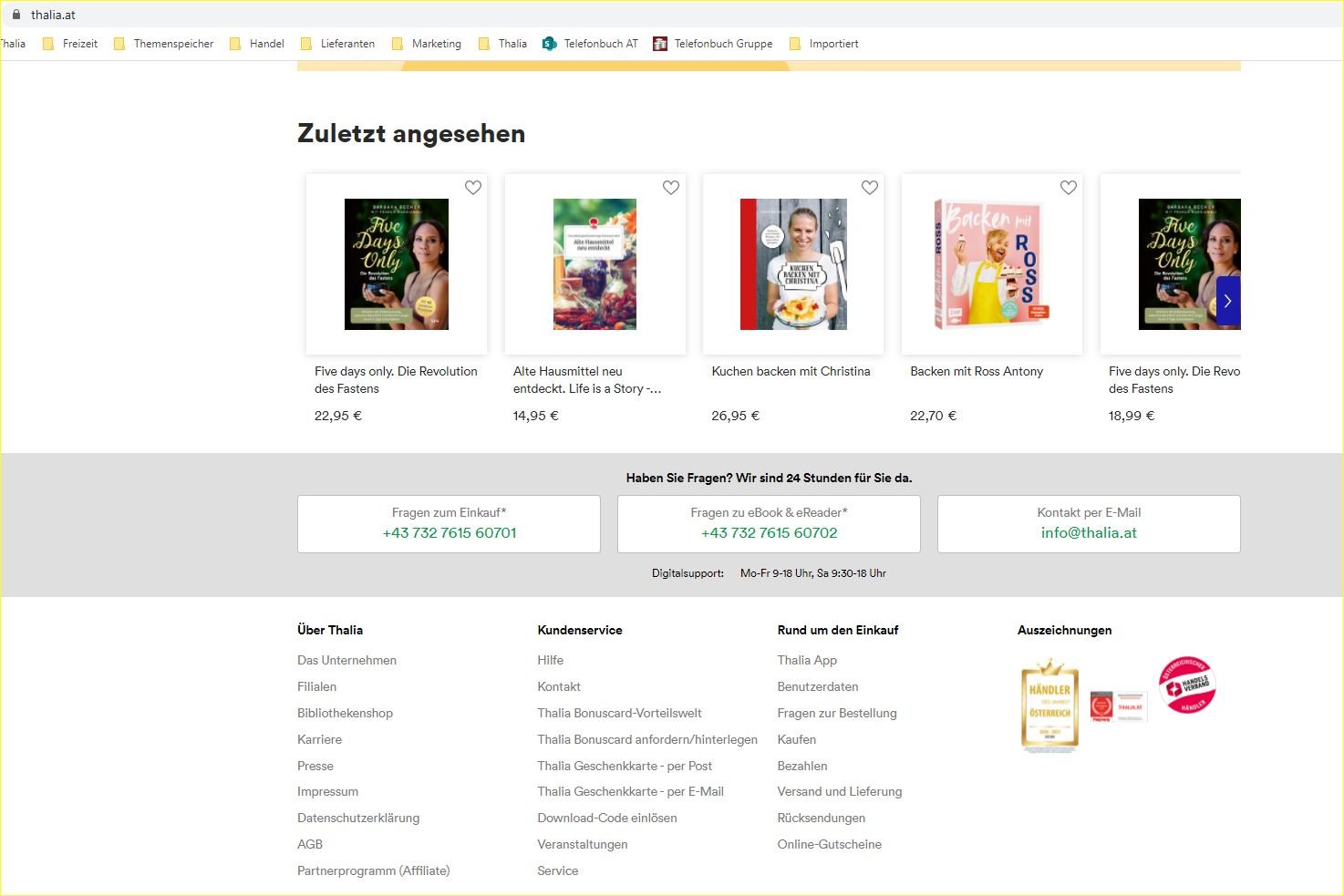Open the Telefonbuch AT bookmark icon
Viewport: 1344px width, 896px height.
548,43
